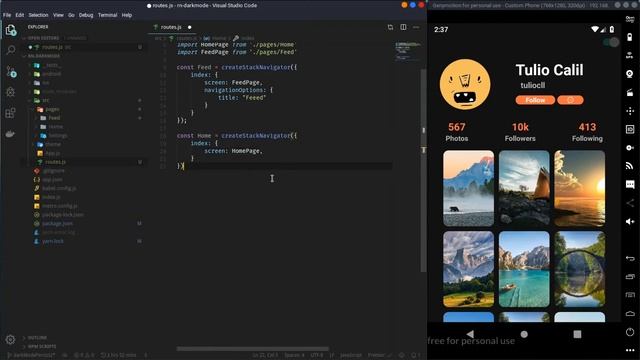Expand the Outline panel

point(37,338)
